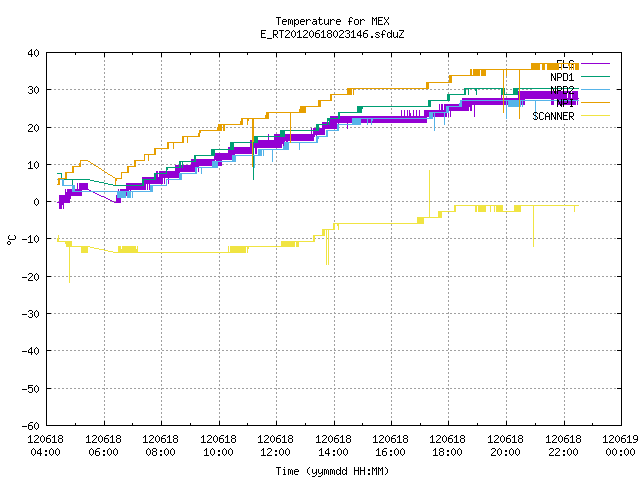Click the y-axis label -20
This screenshot has width=640, height=480.
coord(31,277)
